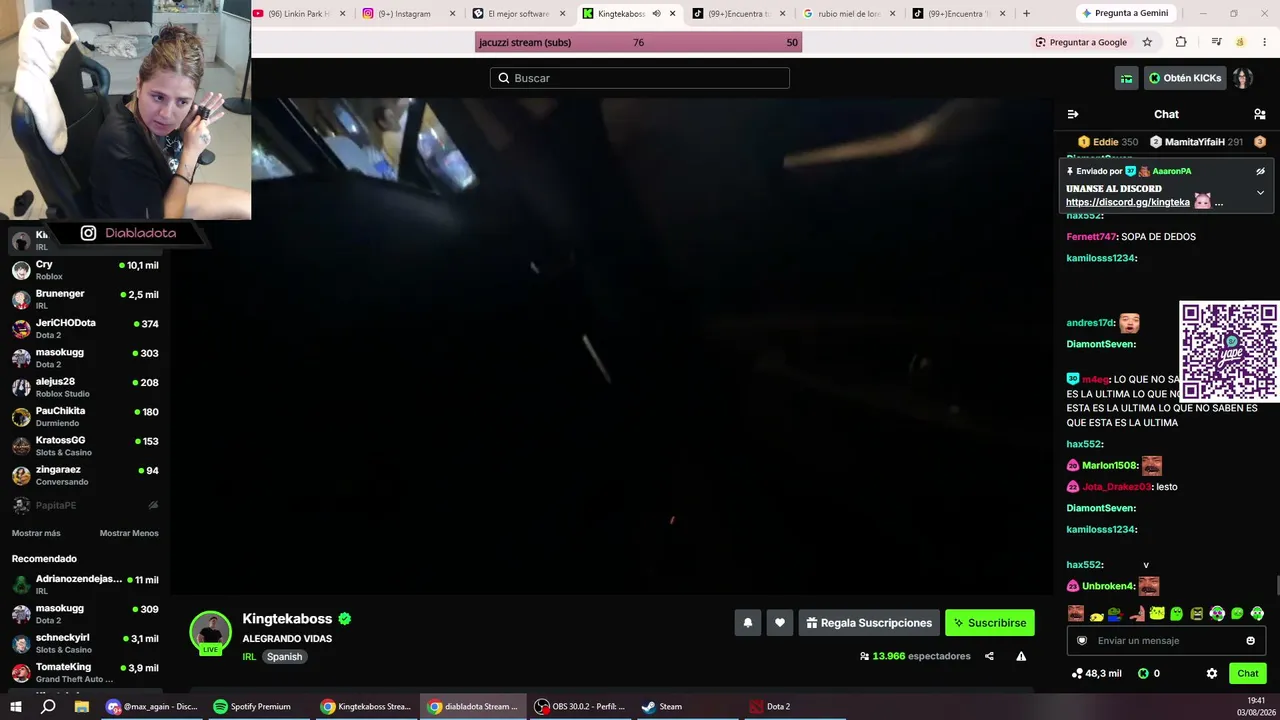Click Mostrar Menos in followed list
Viewport: 1280px width, 720px height.
pyautogui.click(x=129, y=533)
